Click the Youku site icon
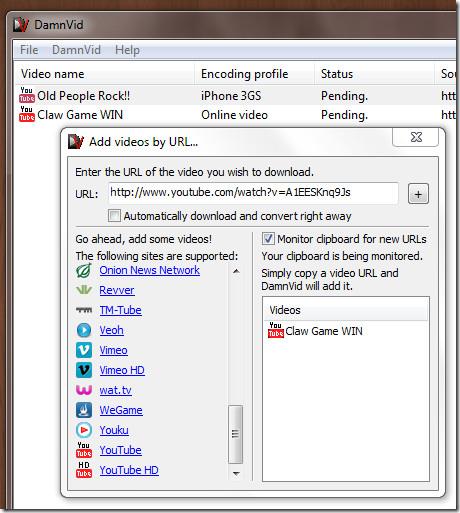Viewport: 460px width, 513px height. pyautogui.click(x=84, y=430)
